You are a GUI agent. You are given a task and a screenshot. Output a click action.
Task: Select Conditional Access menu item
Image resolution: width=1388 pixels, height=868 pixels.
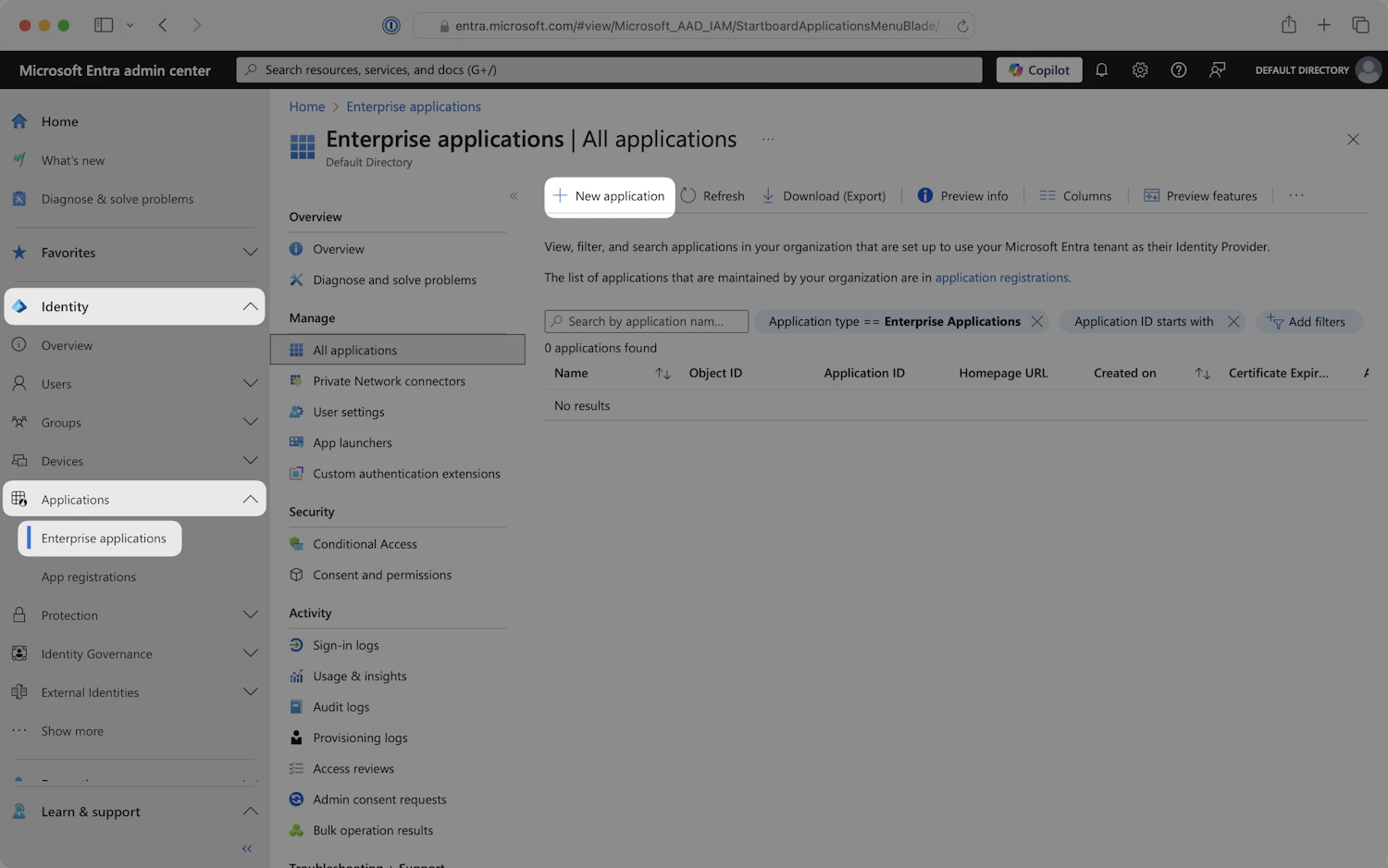click(x=365, y=544)
